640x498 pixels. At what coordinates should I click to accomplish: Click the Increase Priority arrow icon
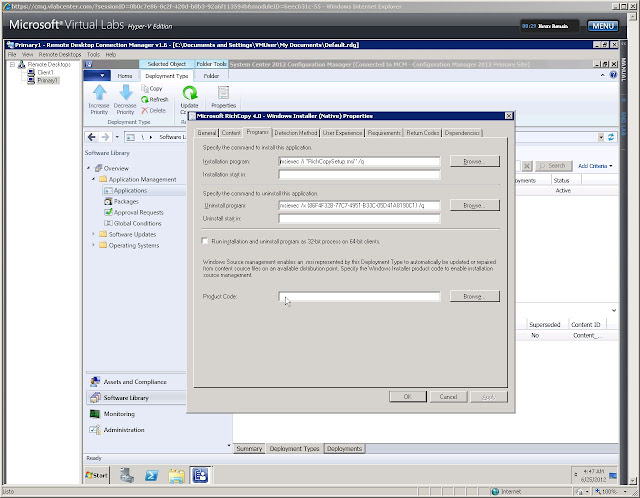point(99,93)
